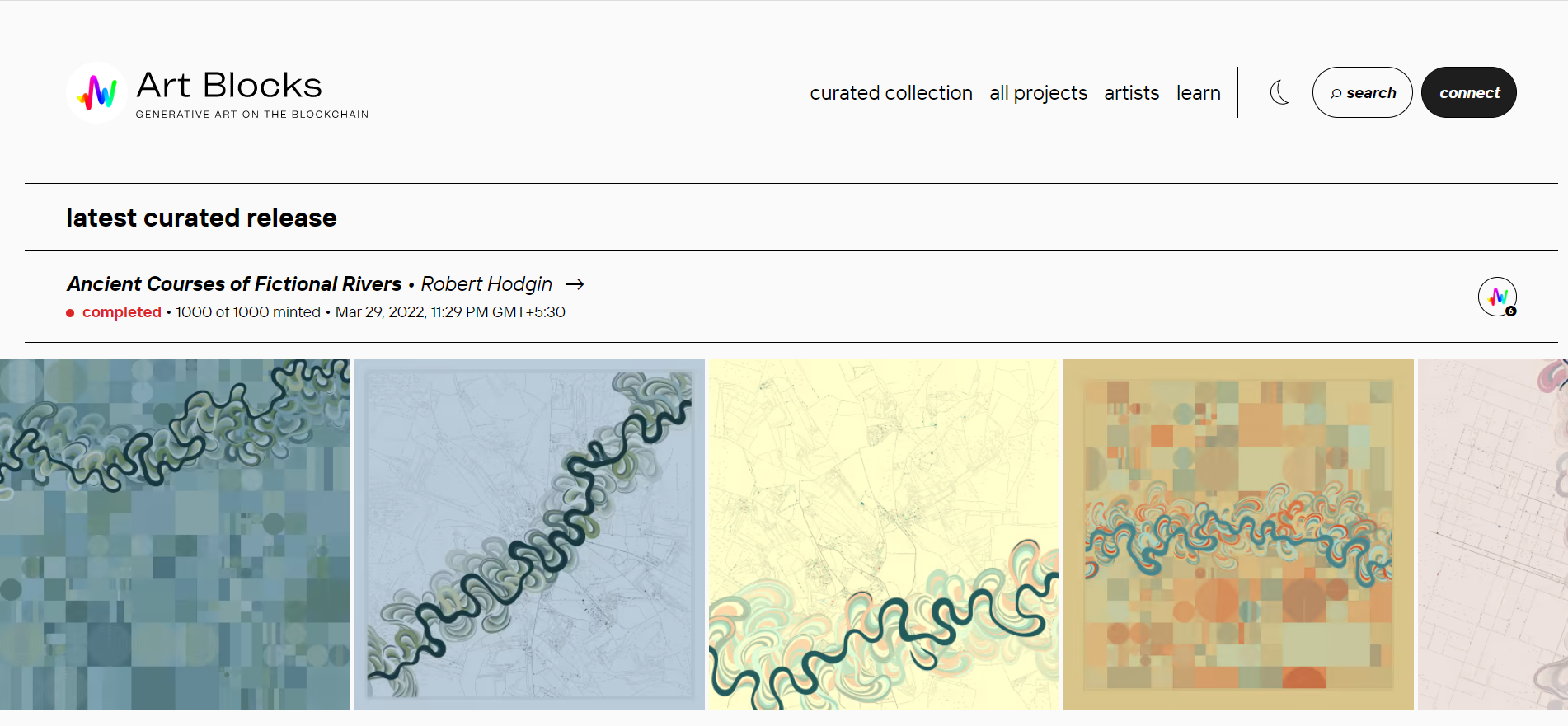Click the Art Blocks title text
The image size is (1568, 726).
(x=229, y=86)
